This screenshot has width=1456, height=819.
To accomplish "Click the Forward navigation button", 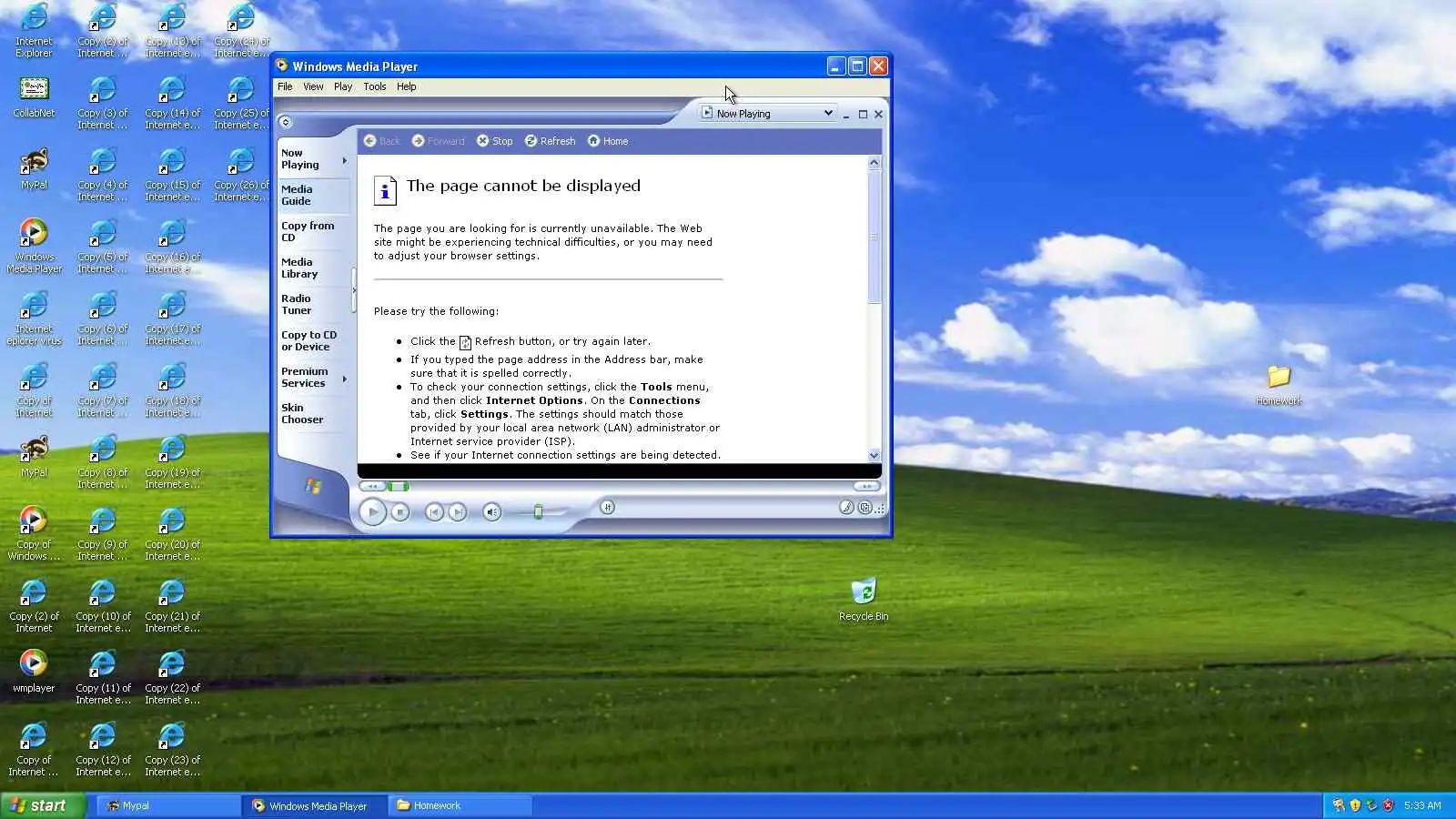I will 438,141.
